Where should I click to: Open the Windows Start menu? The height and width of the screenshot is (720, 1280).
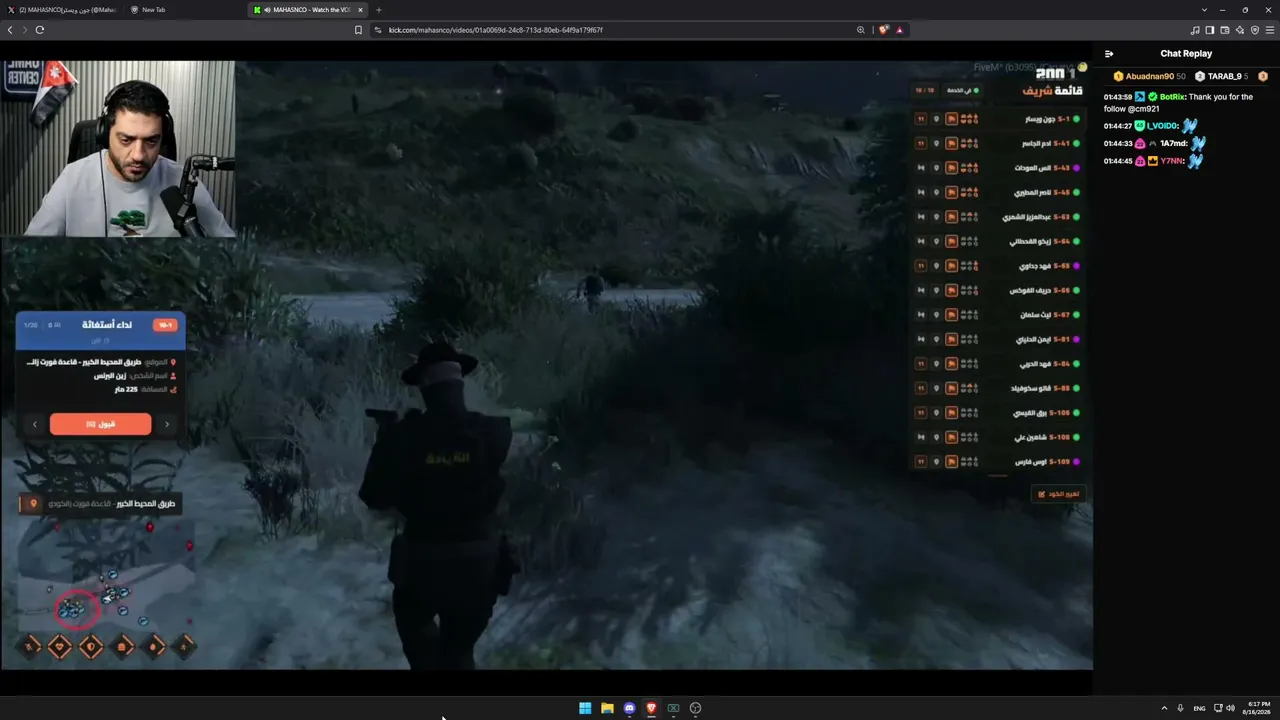[x=585, y=708]
